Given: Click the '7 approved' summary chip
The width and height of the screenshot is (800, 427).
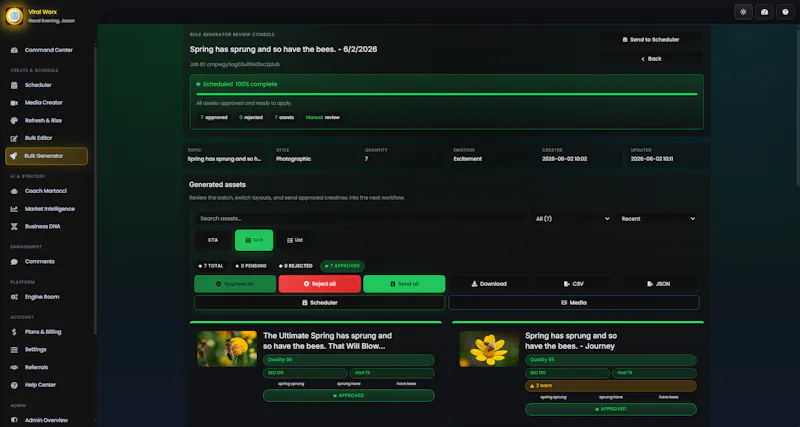Looking at the screenshot, I should 214,117.
